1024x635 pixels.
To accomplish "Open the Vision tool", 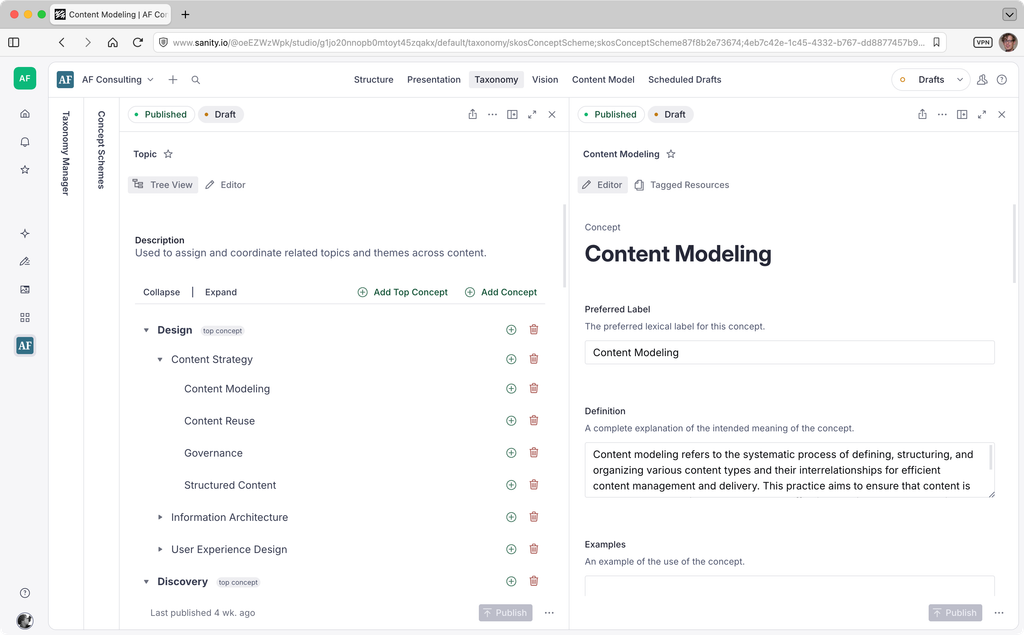I will tap(545, 80).
